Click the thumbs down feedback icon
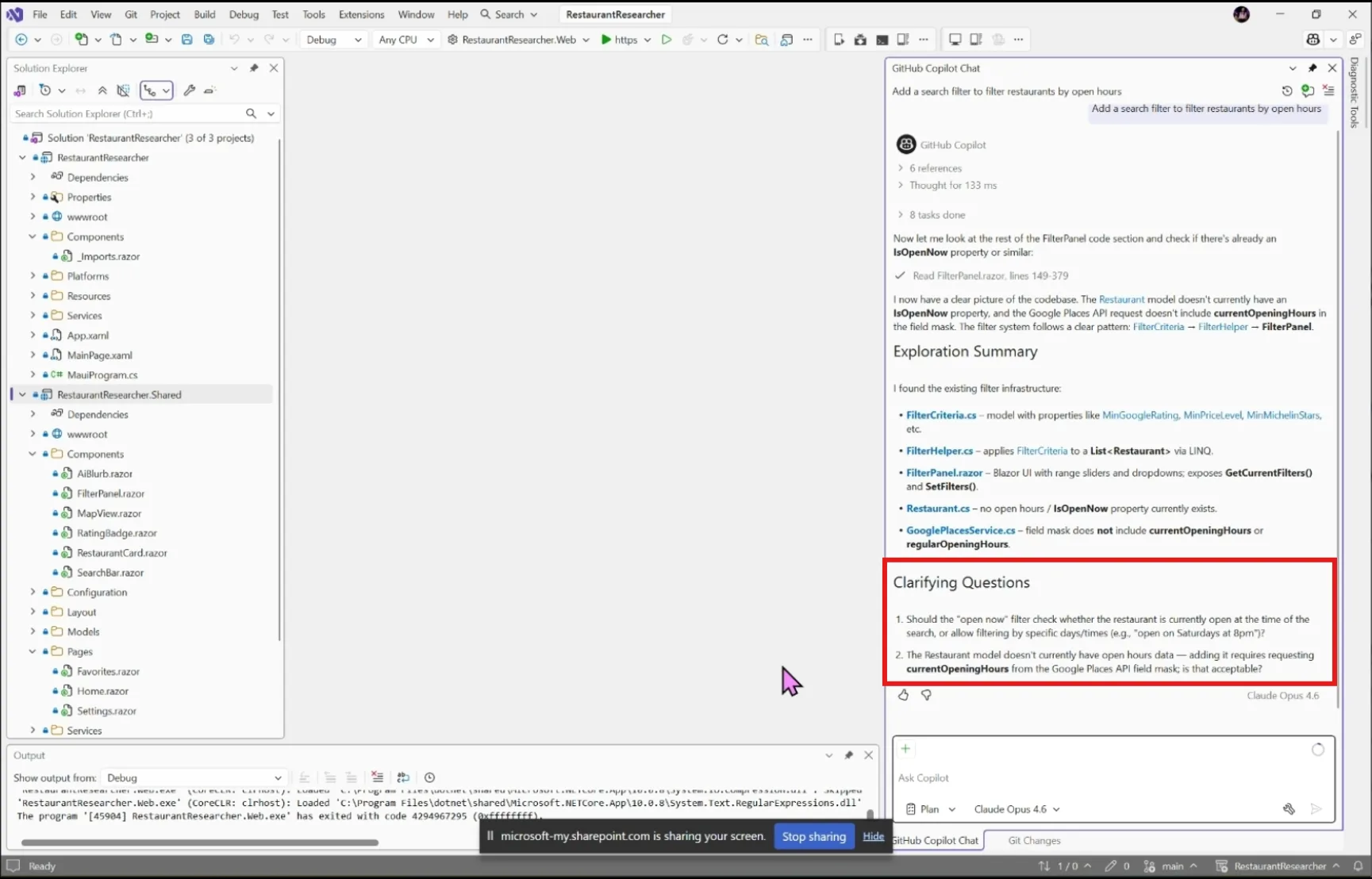This screenshot has width=1372, height=879. [926, 695]
